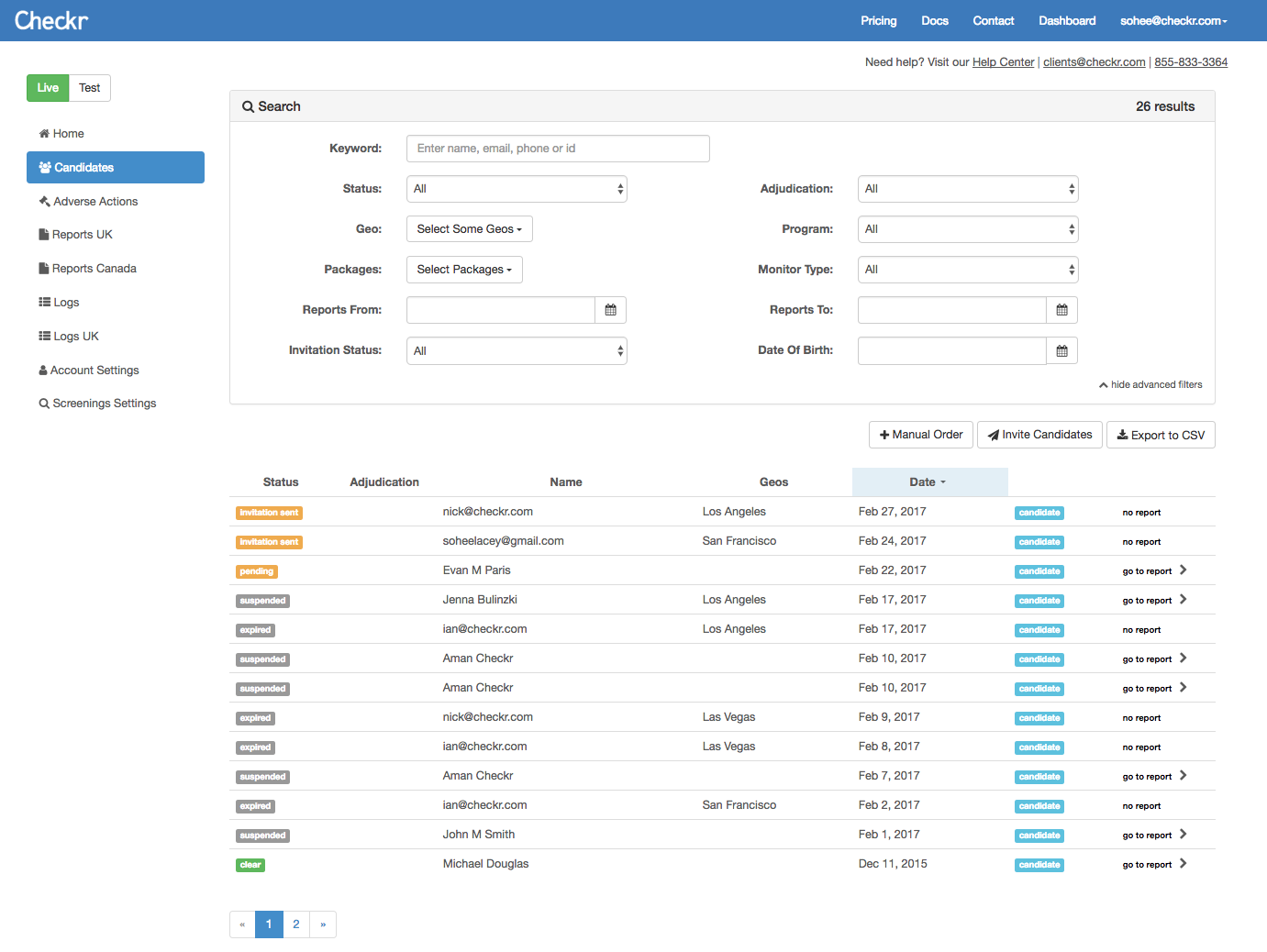
Task: Click the Adjudication column header
Action: coord(384,482)
